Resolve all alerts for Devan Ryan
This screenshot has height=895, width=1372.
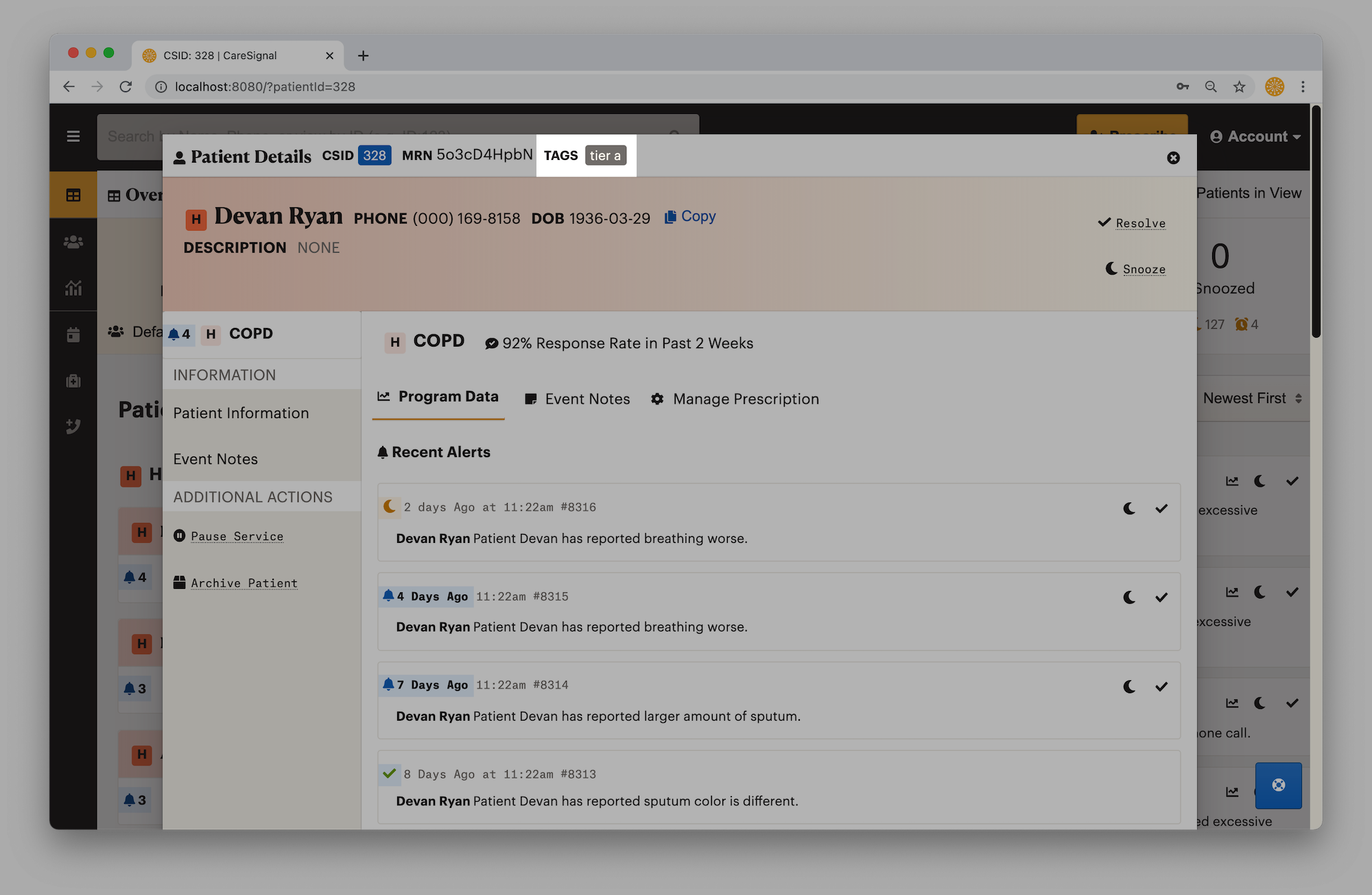click(1132, 223)
